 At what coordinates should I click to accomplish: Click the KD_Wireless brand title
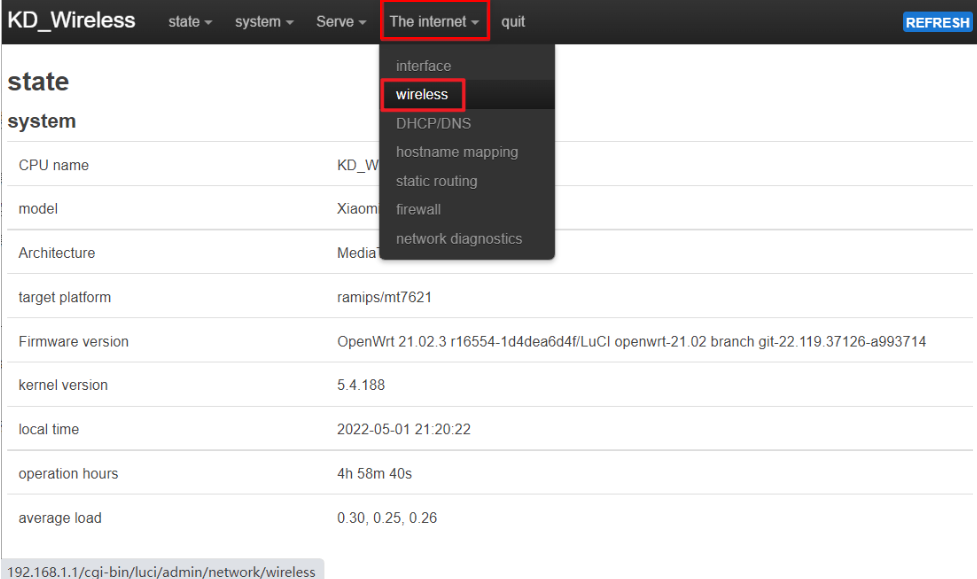[71, 21]
